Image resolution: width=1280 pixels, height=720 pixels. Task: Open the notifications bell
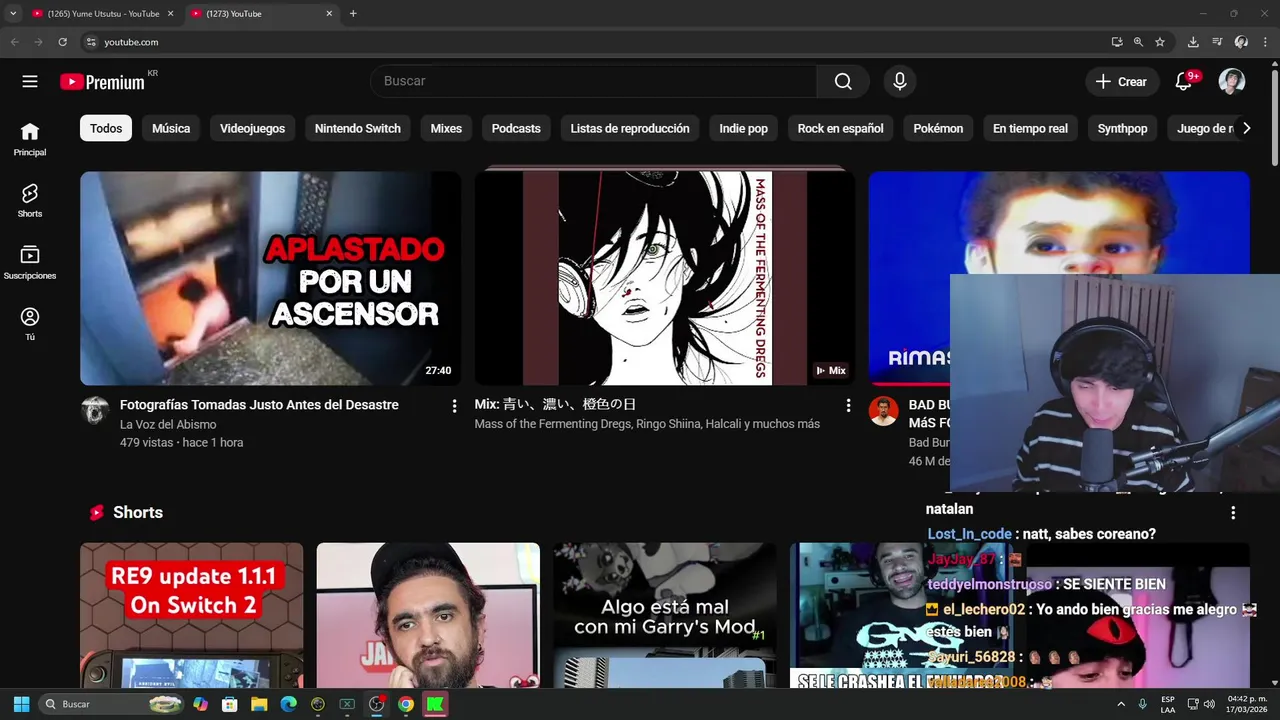1184,82
